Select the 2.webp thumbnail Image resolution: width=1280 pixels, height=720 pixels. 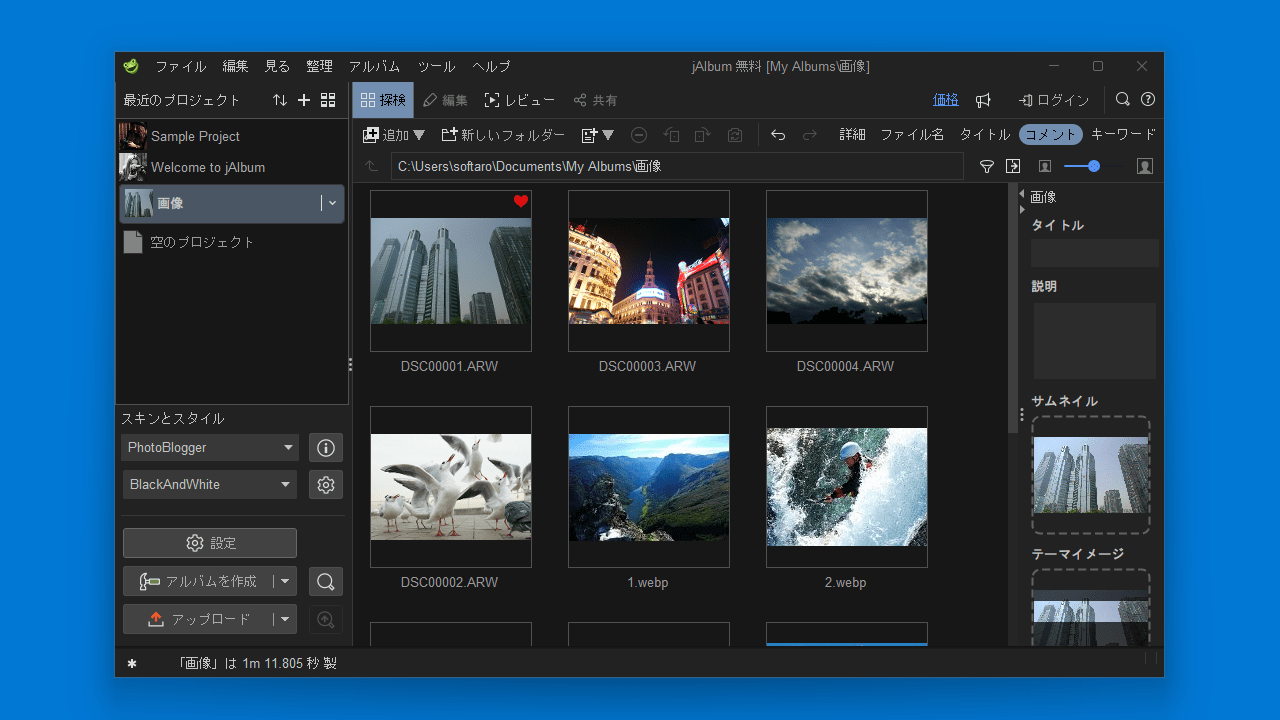(847, 487)
